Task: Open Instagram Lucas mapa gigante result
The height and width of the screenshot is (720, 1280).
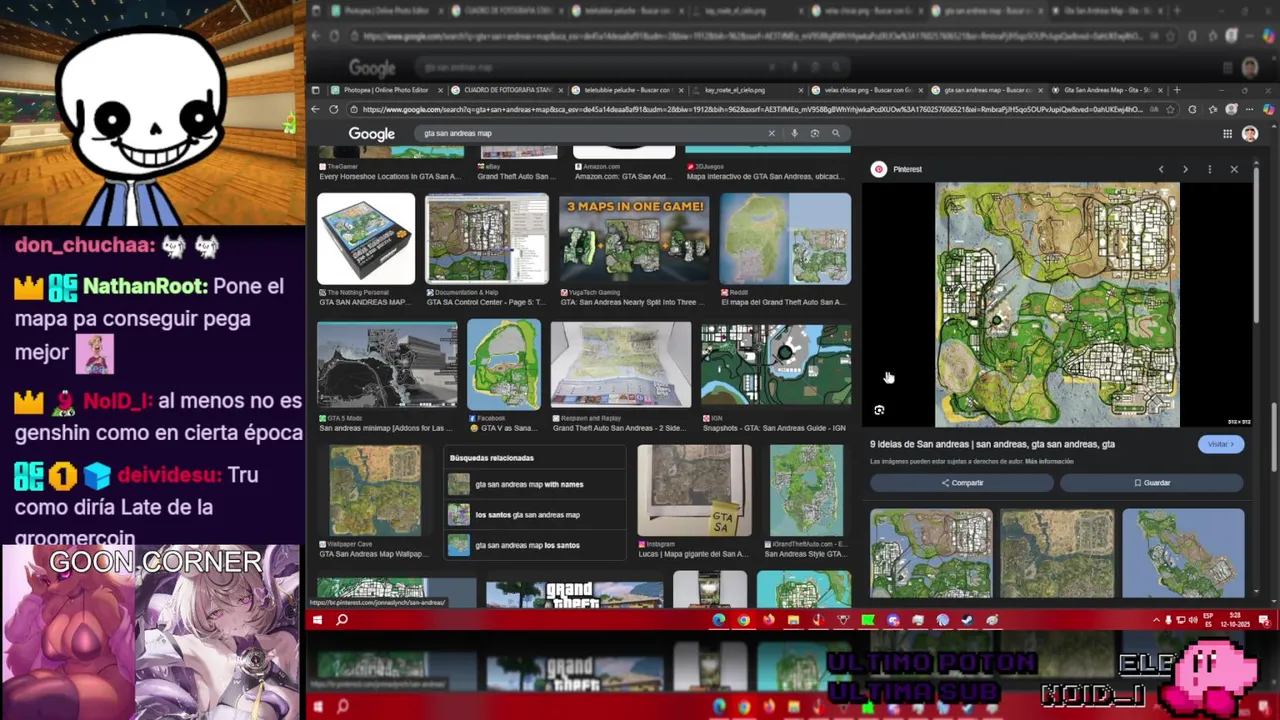Action: pyautogui.click(x=694, y=491)
